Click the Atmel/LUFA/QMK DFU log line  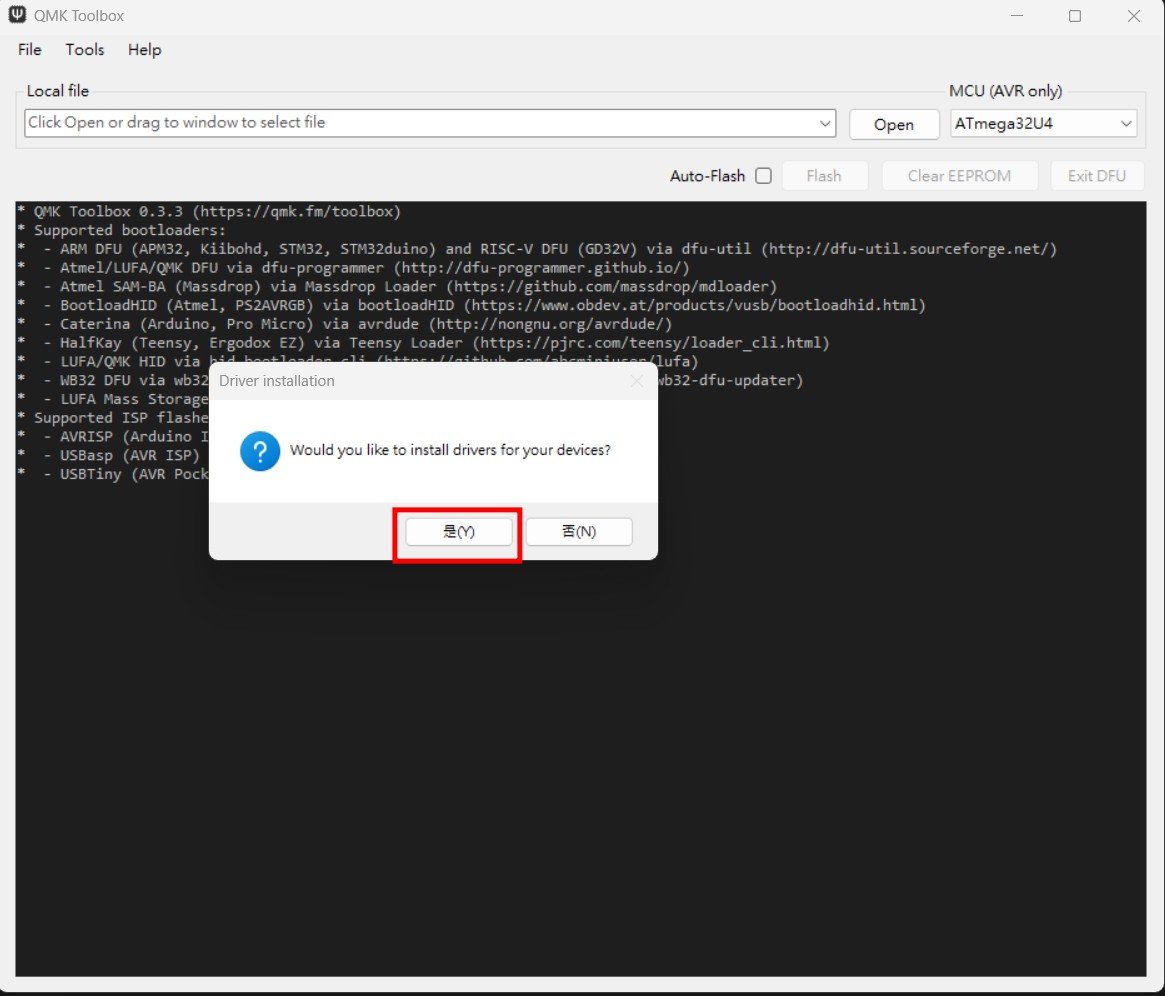coord(354,267)
